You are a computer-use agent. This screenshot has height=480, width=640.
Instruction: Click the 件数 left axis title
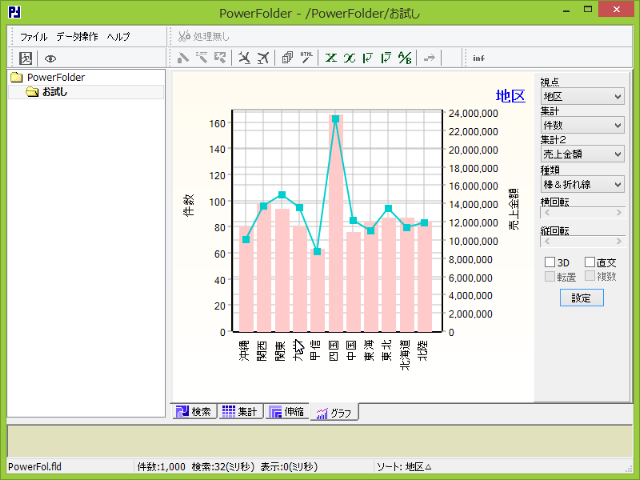click(x=189, y=205)
